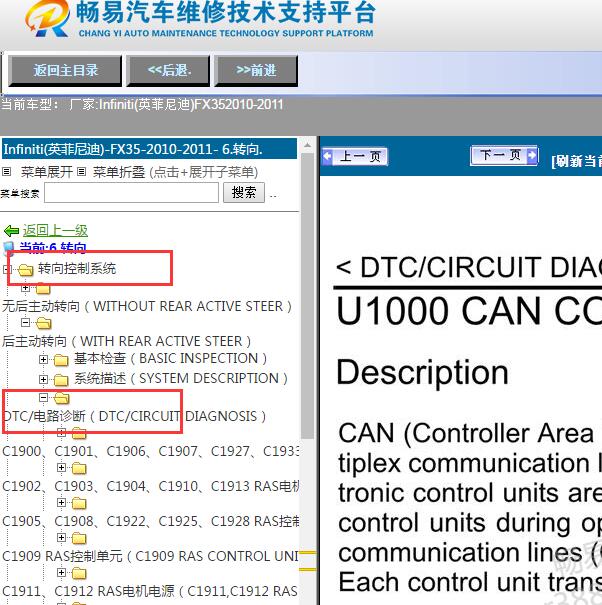Click the 搜索 search button
Viewport: 602px width, 605px height.
[244, 192]
